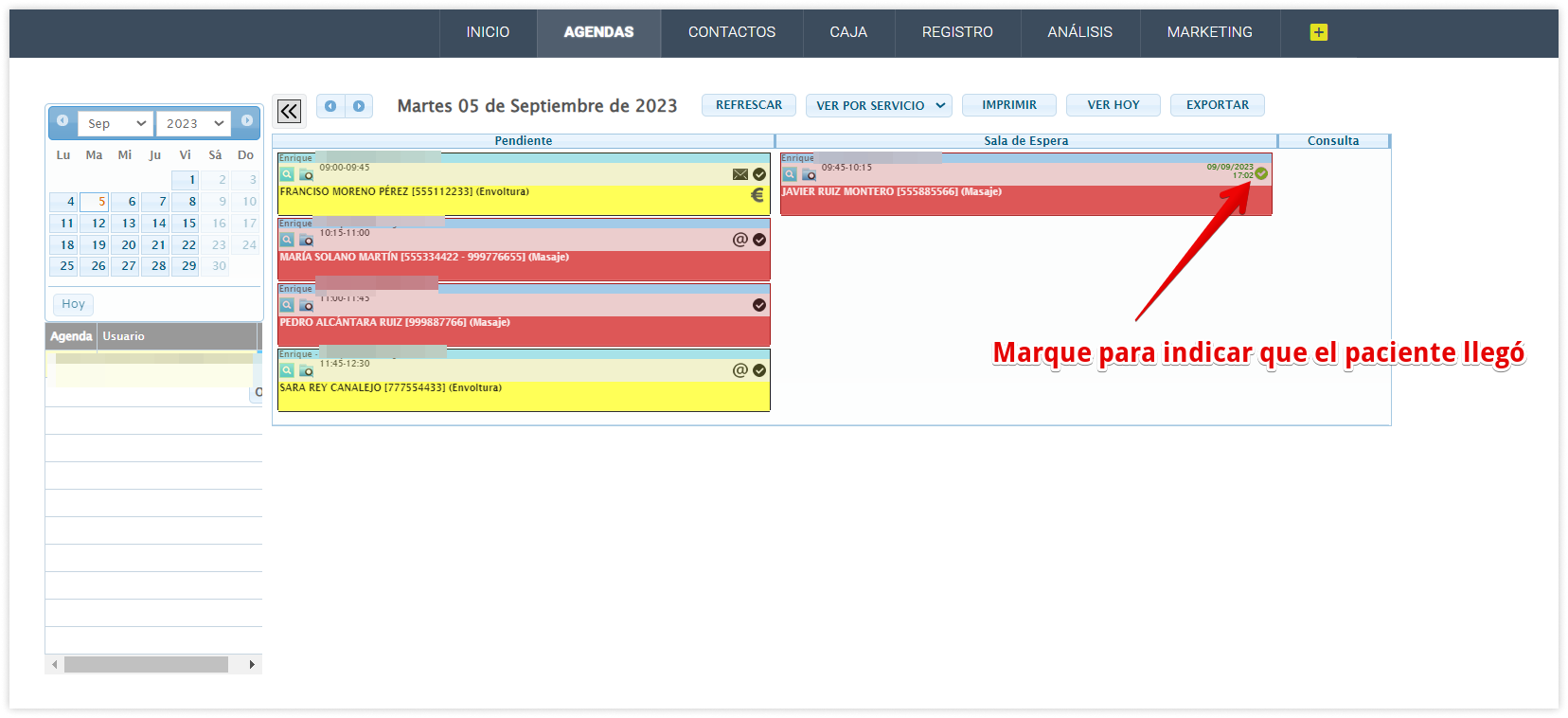1568x718 pixels.
Task: Open the month dropdown showing Sep
Action: point(116,123)
